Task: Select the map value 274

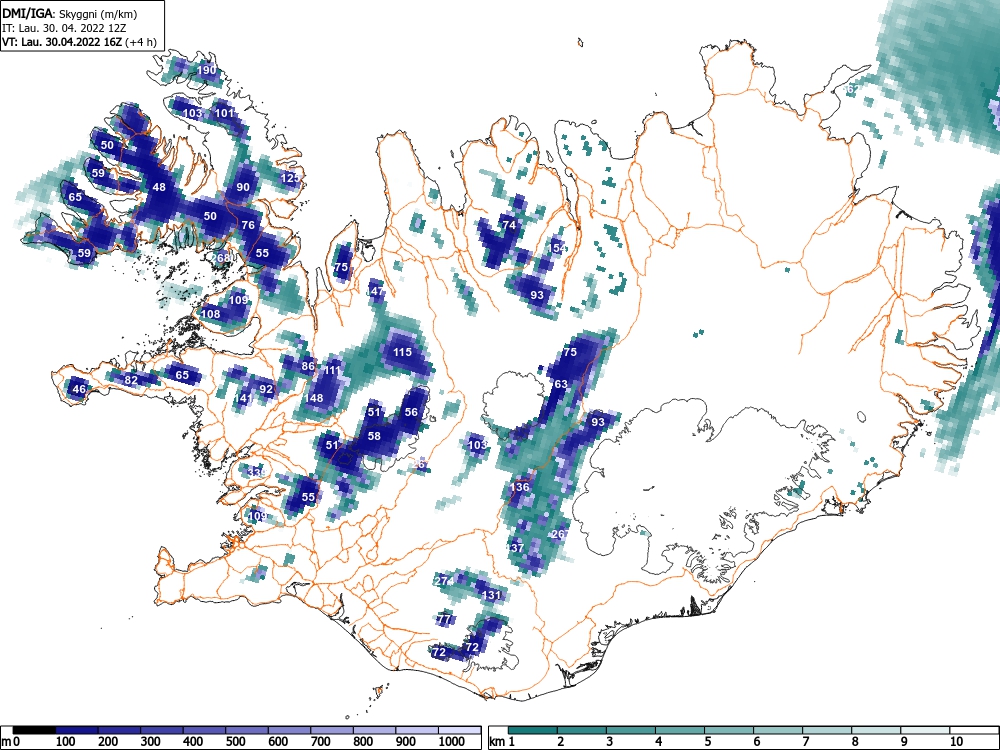Action: pos(445,581)
